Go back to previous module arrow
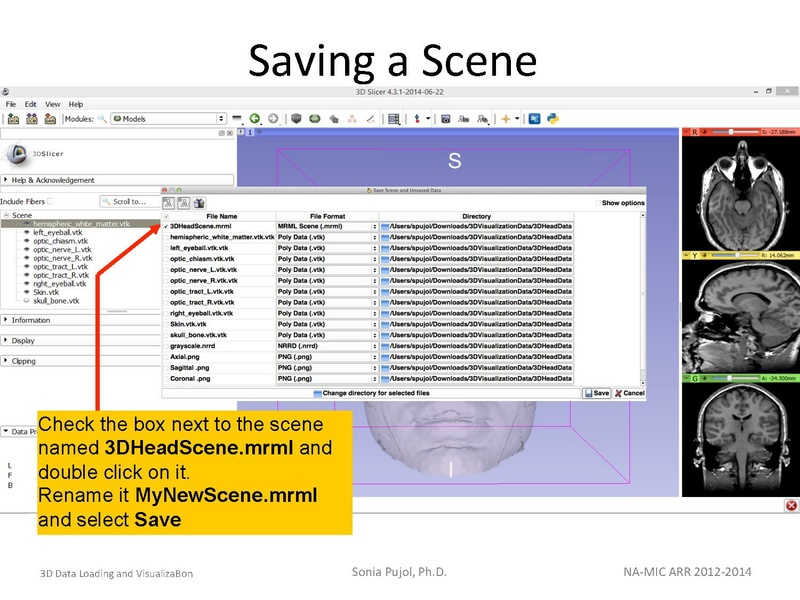Image resolution: width=800 pixels, height=600 pixels. (255, 118)
